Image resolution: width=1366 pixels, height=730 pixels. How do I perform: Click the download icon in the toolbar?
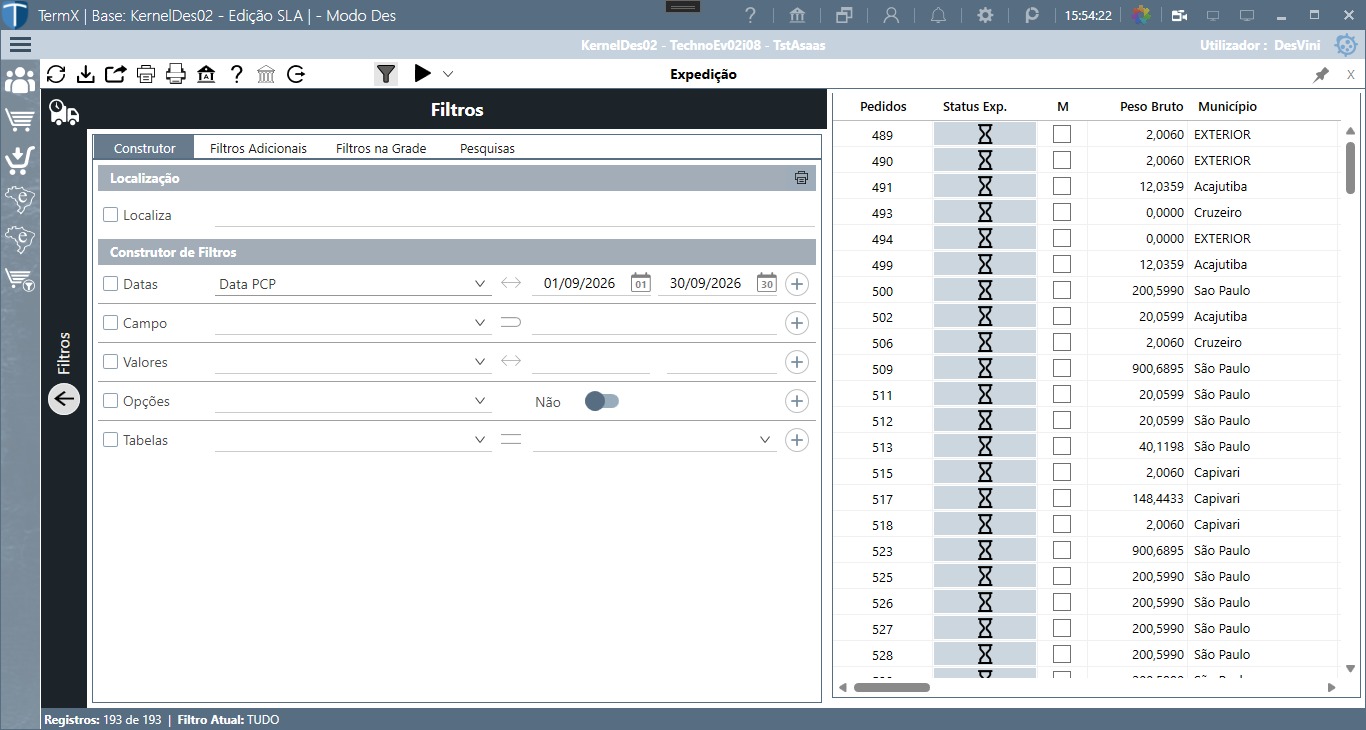[86, 74]
